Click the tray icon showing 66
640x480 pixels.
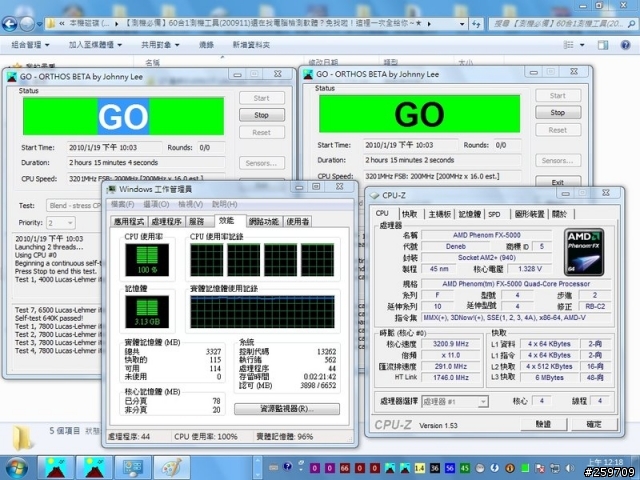pos(345,468)
